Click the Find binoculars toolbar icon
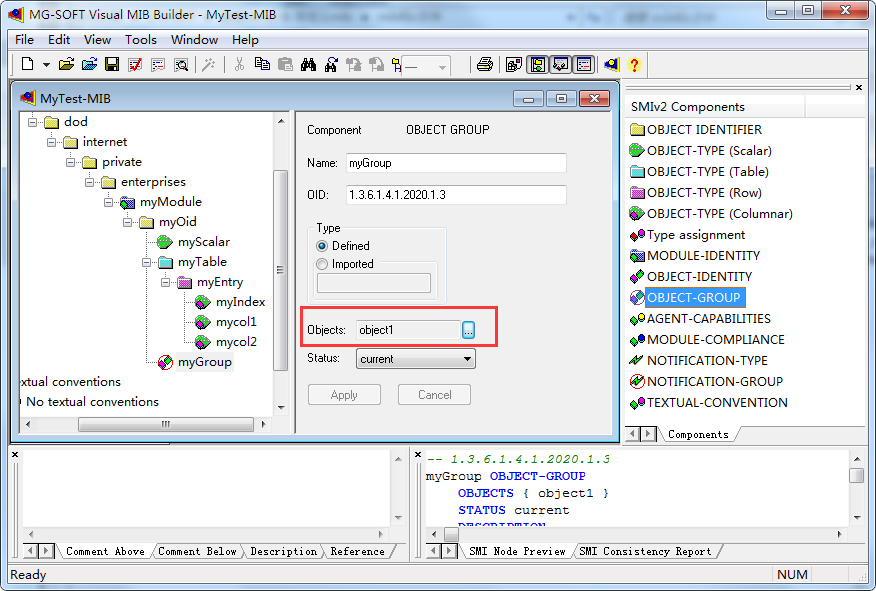 (308, 64)
